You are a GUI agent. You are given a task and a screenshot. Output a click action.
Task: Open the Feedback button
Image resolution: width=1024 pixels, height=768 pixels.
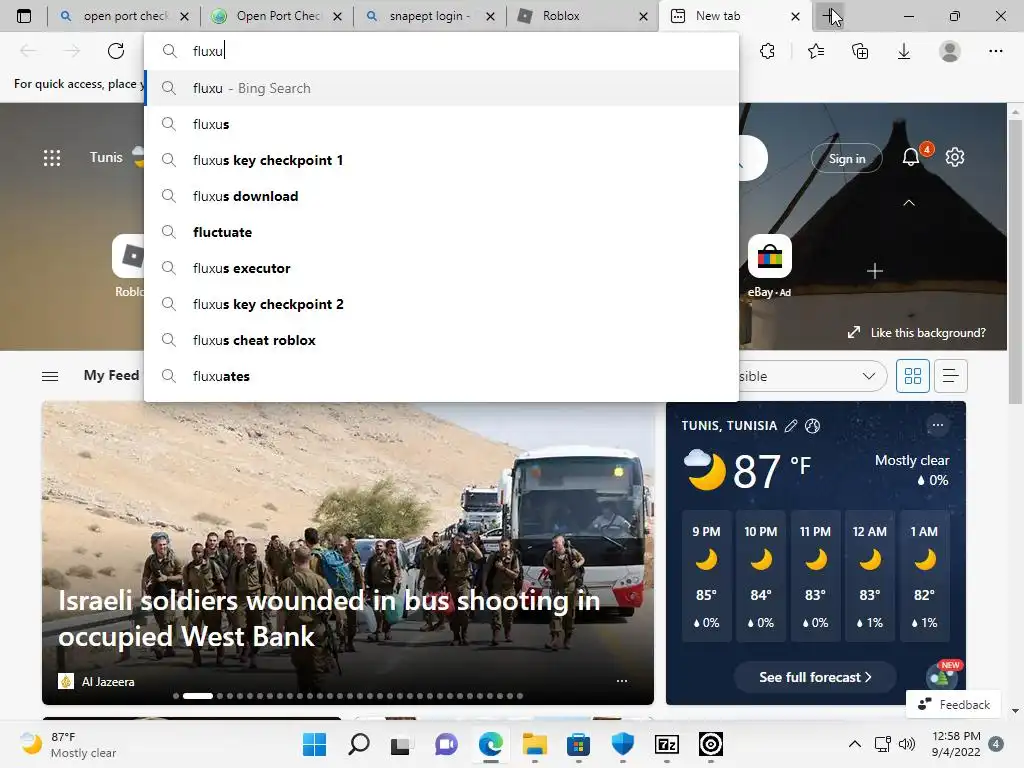point(953,705)
